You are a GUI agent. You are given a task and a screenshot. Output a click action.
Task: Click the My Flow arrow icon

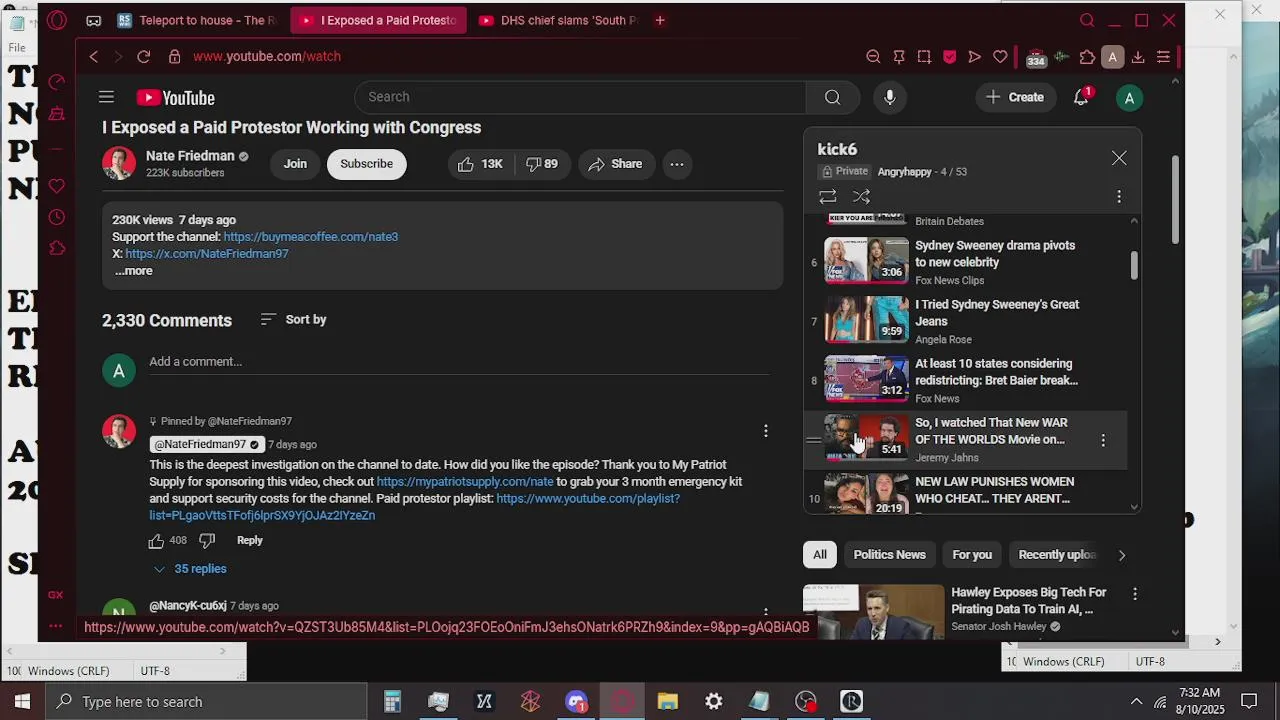pos(975,57)
